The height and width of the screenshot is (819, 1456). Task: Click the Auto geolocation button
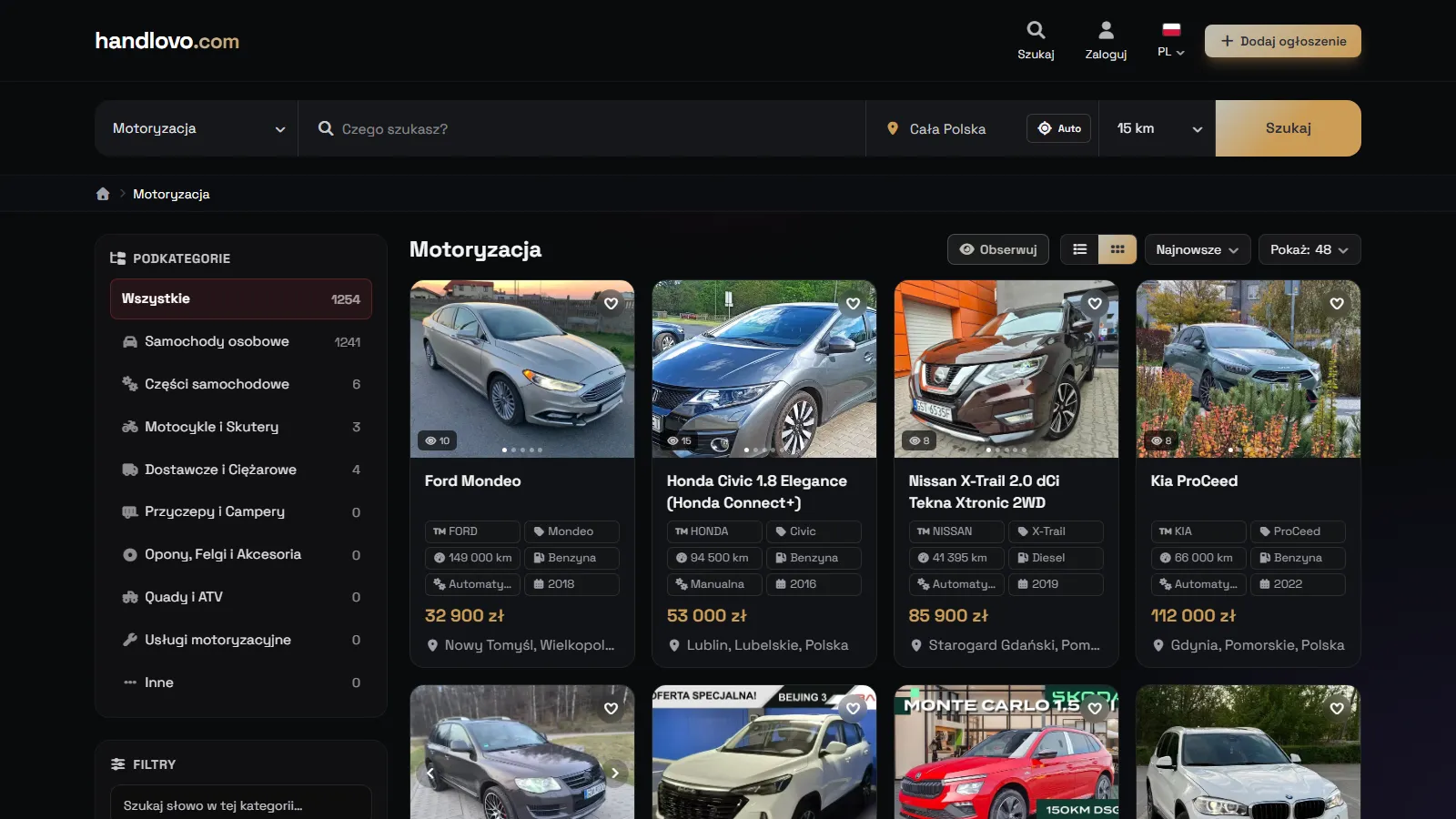1058,128
